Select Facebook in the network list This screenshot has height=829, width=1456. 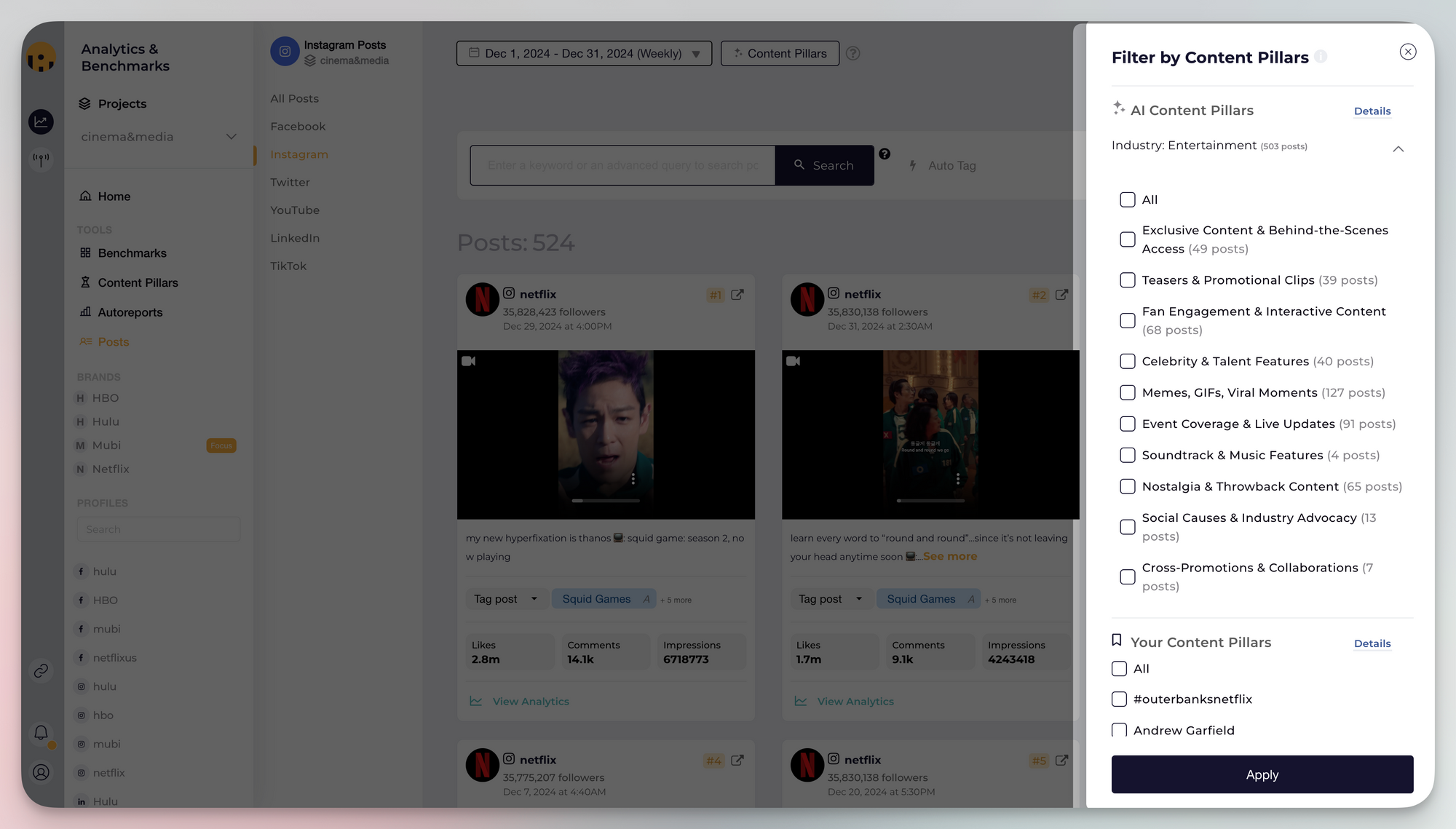(298, 126)
